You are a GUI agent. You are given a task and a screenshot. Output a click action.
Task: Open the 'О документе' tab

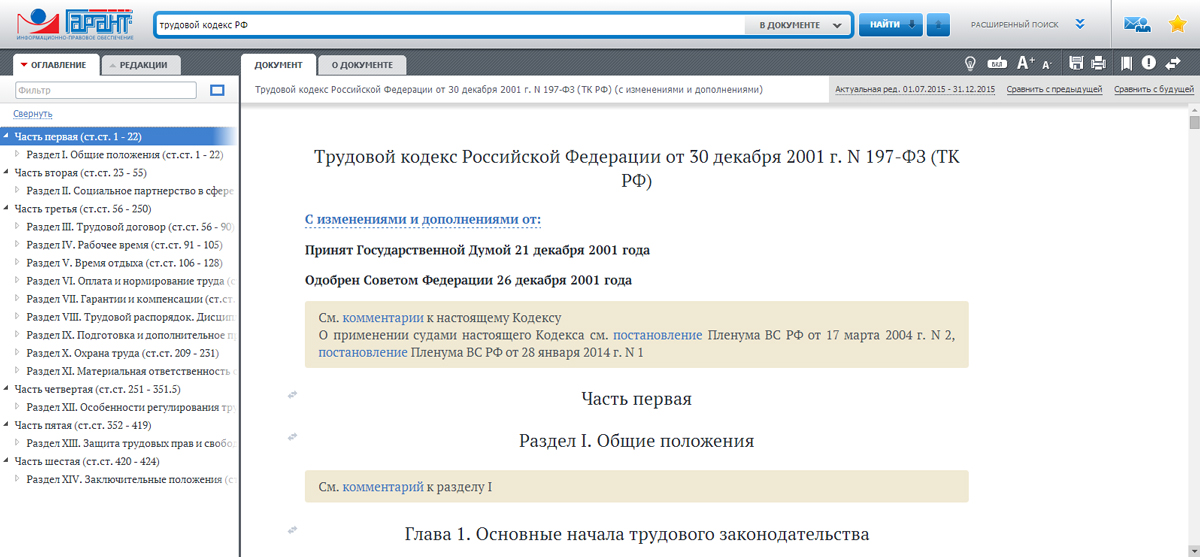pyautogui.click(x=362, y=65)
